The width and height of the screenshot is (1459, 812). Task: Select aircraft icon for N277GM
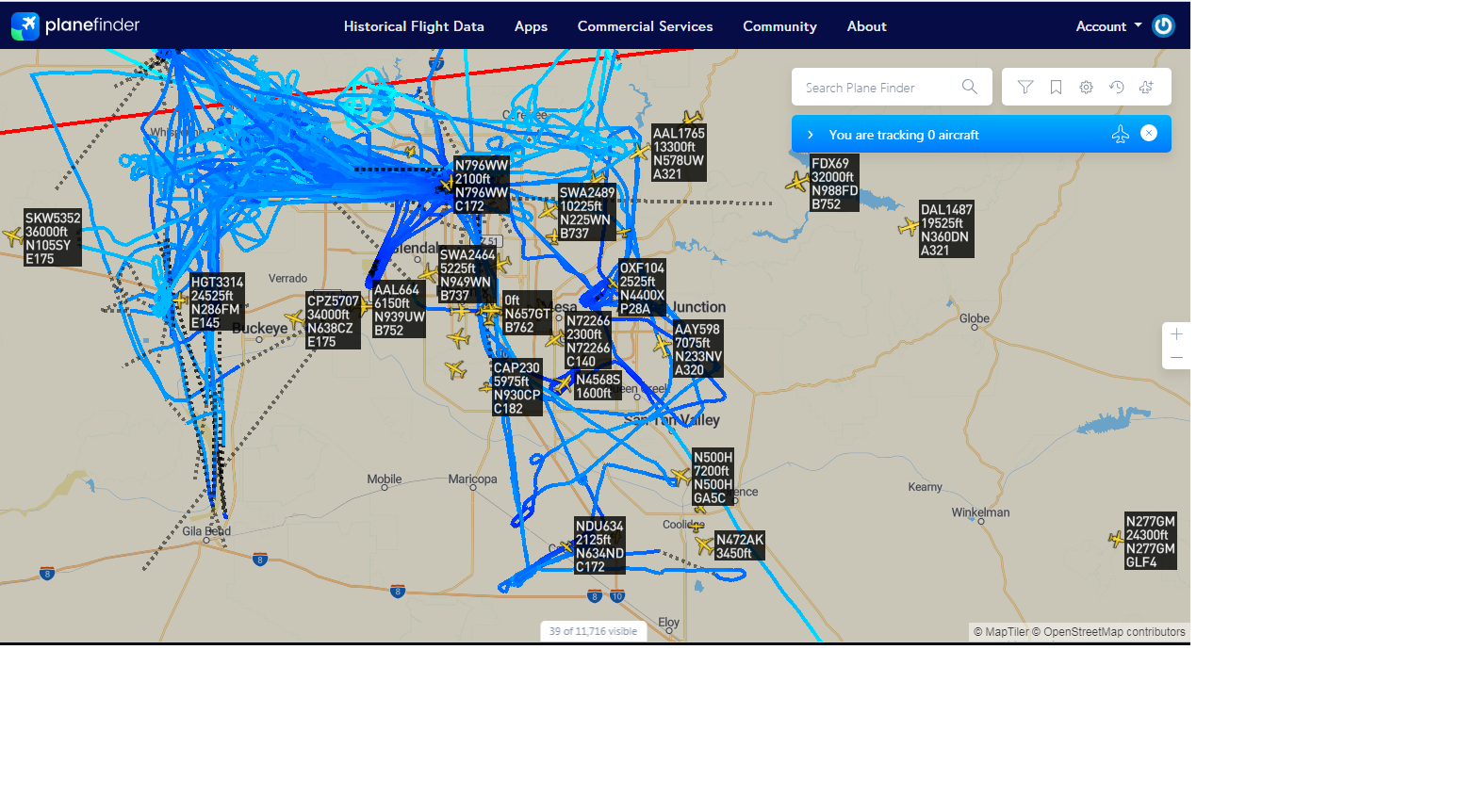[x=1116, y=539]
